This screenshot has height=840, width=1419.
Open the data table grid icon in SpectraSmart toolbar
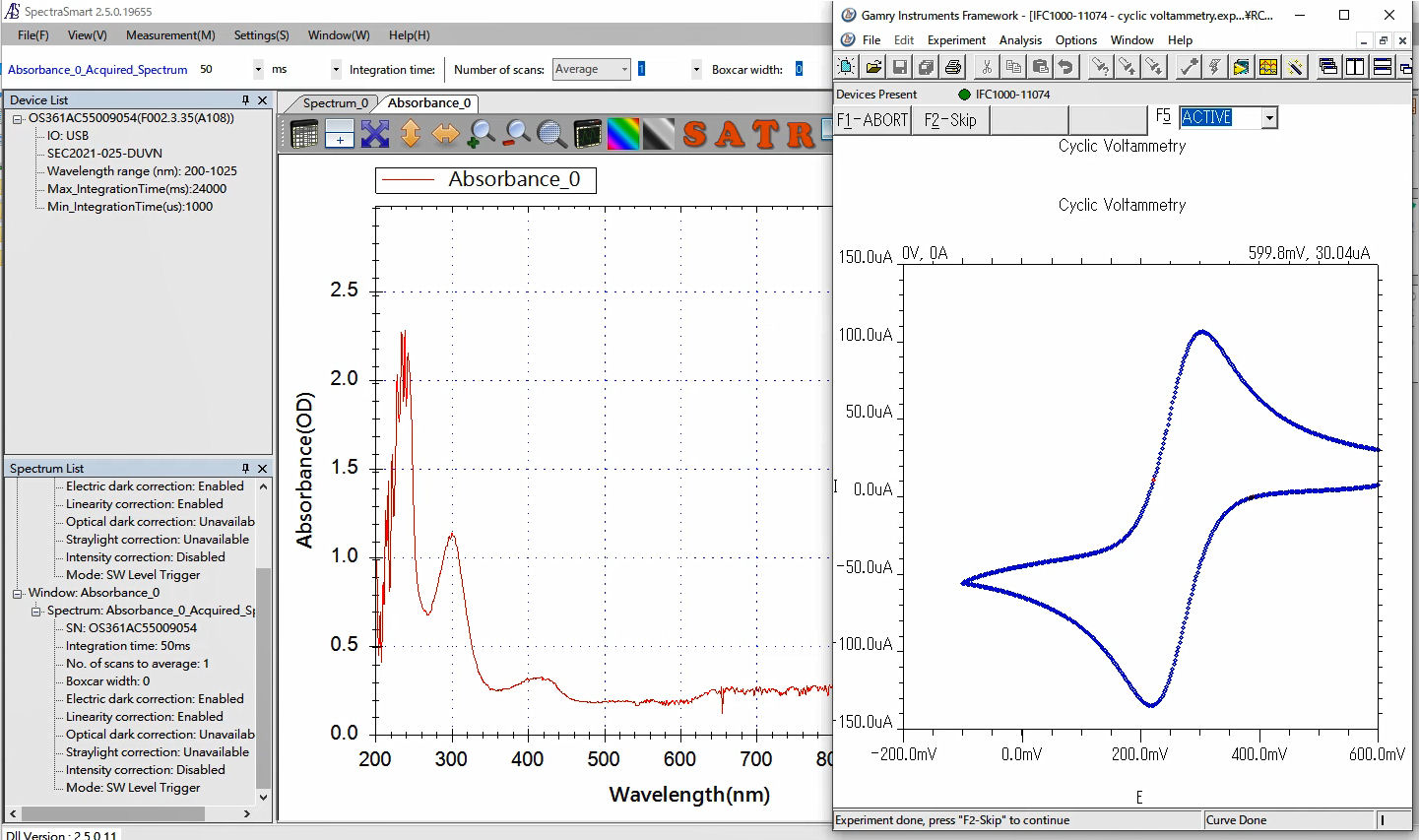[x=304, y=134]
